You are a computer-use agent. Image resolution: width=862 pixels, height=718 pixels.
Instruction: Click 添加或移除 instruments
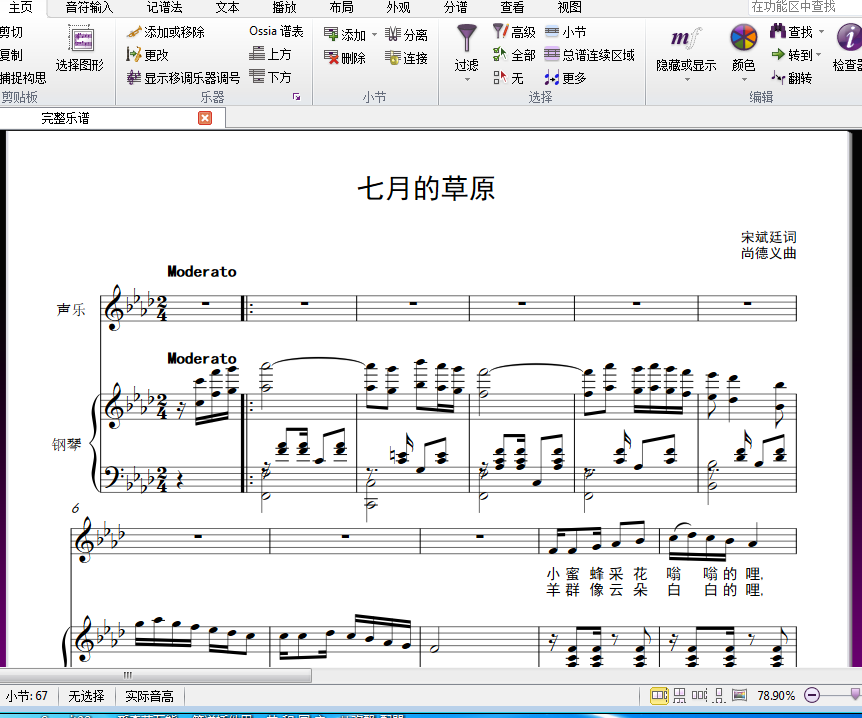[x=166, y=32]
